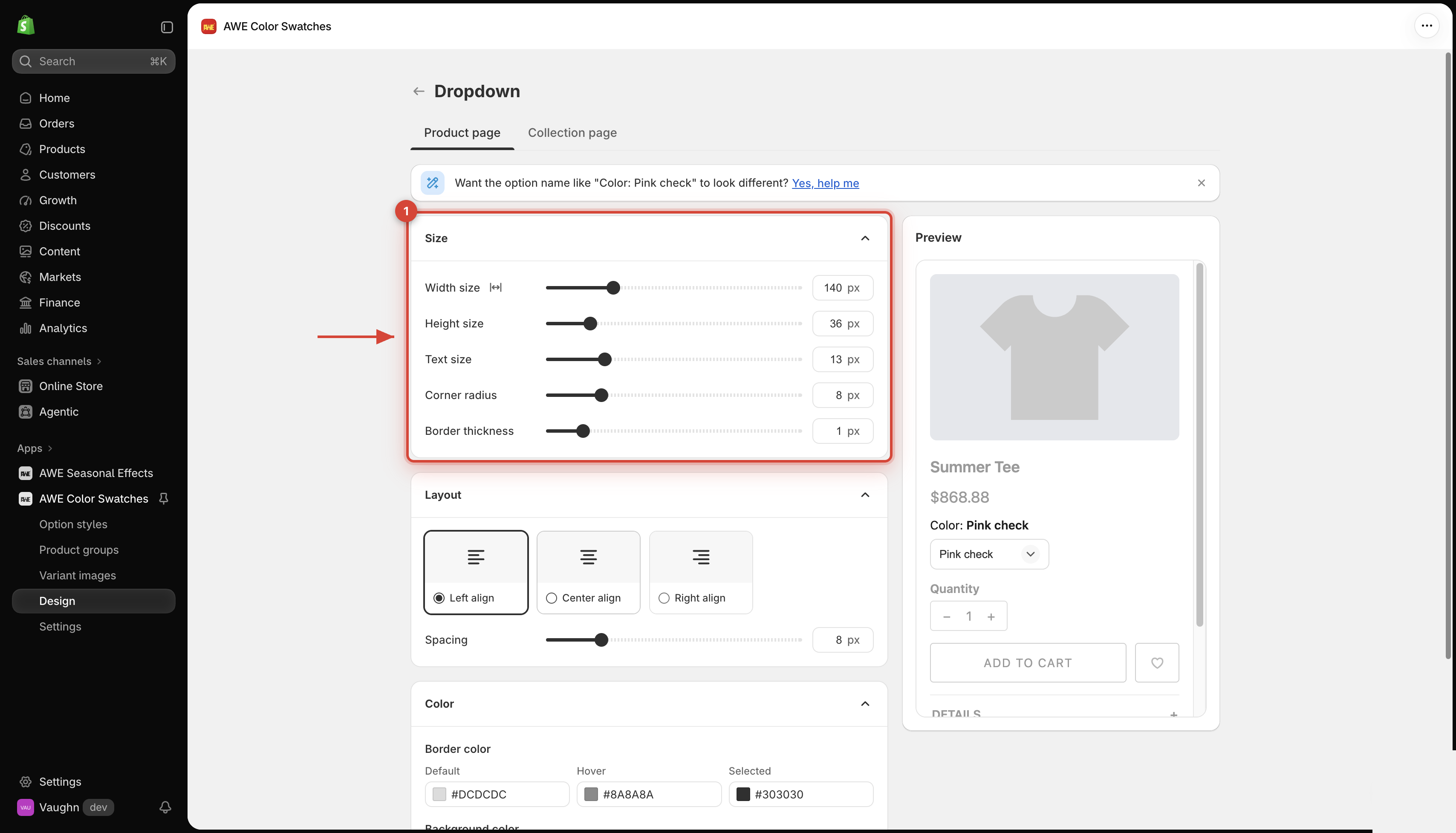1456x833 pixels.
Task: Click the Search field
Action: (94, 61)
